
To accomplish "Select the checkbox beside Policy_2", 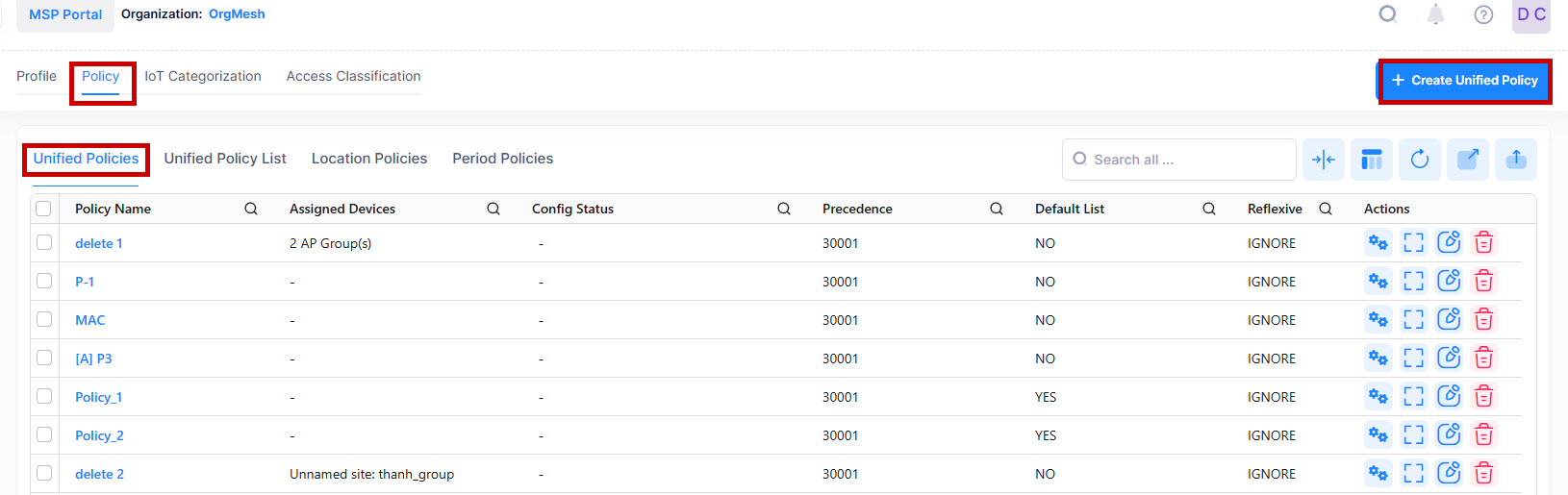I will [x=44, y=434].
